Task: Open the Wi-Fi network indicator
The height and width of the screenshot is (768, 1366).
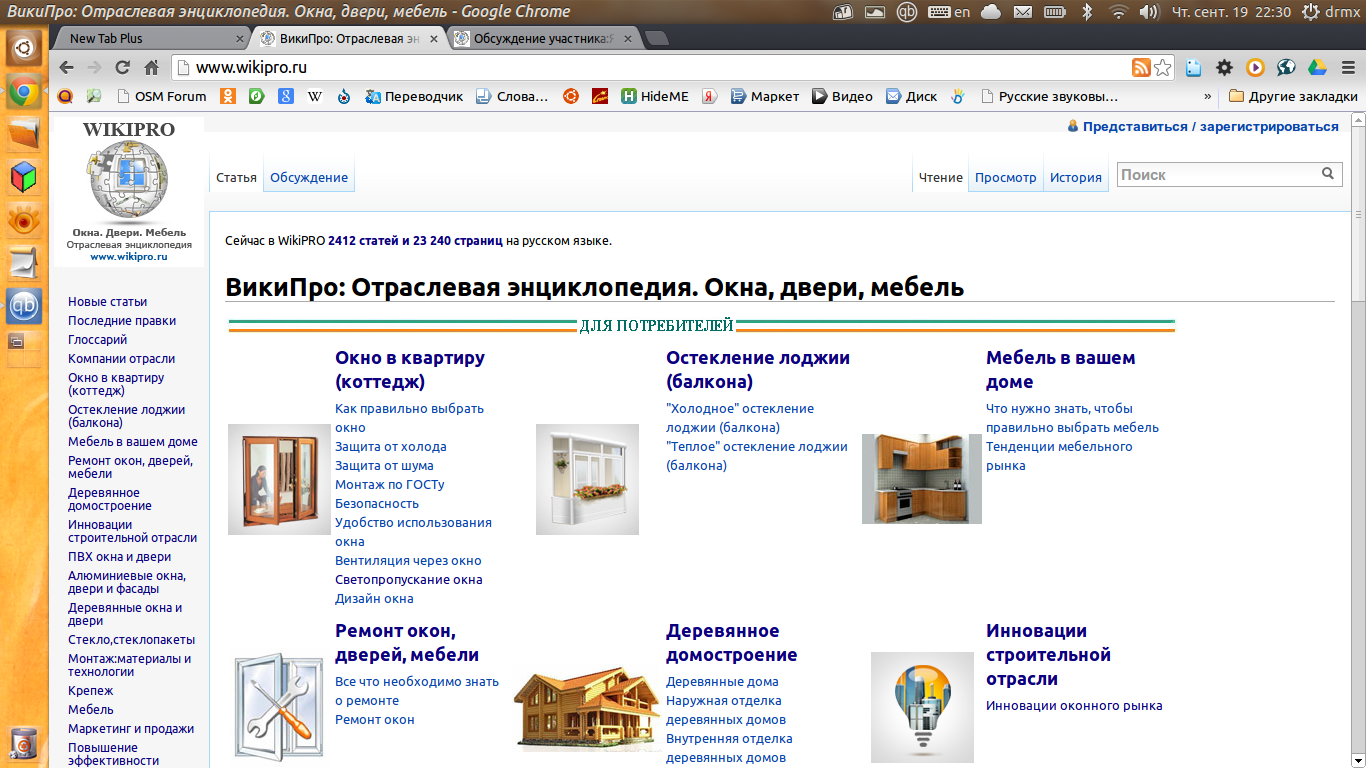Action: pos(1118,12)
